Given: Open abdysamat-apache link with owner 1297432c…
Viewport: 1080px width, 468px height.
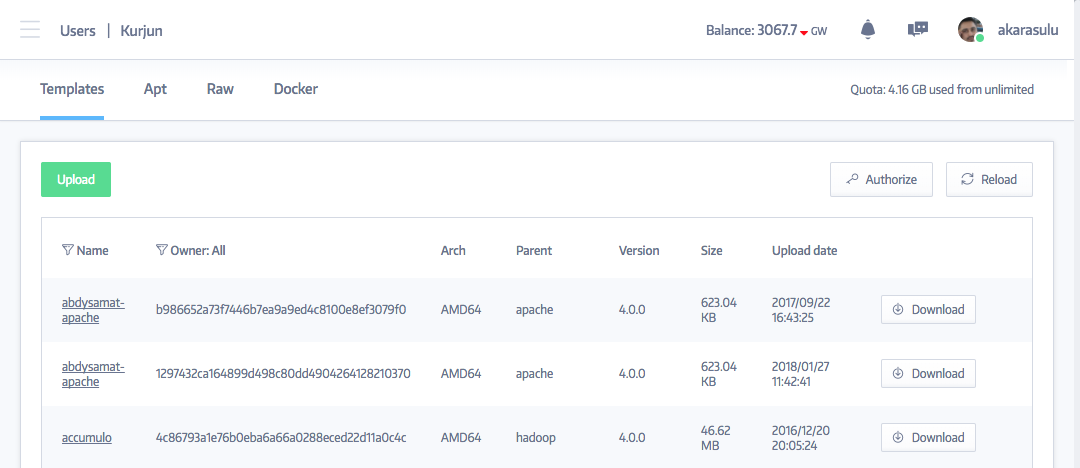Looking at the screenshot, I should 93,374.
